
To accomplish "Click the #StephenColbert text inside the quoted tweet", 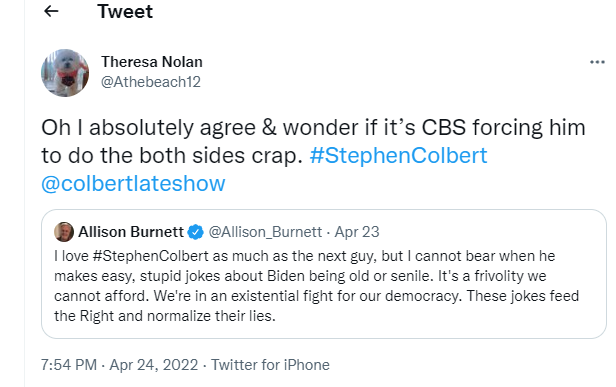I will 150,256.
